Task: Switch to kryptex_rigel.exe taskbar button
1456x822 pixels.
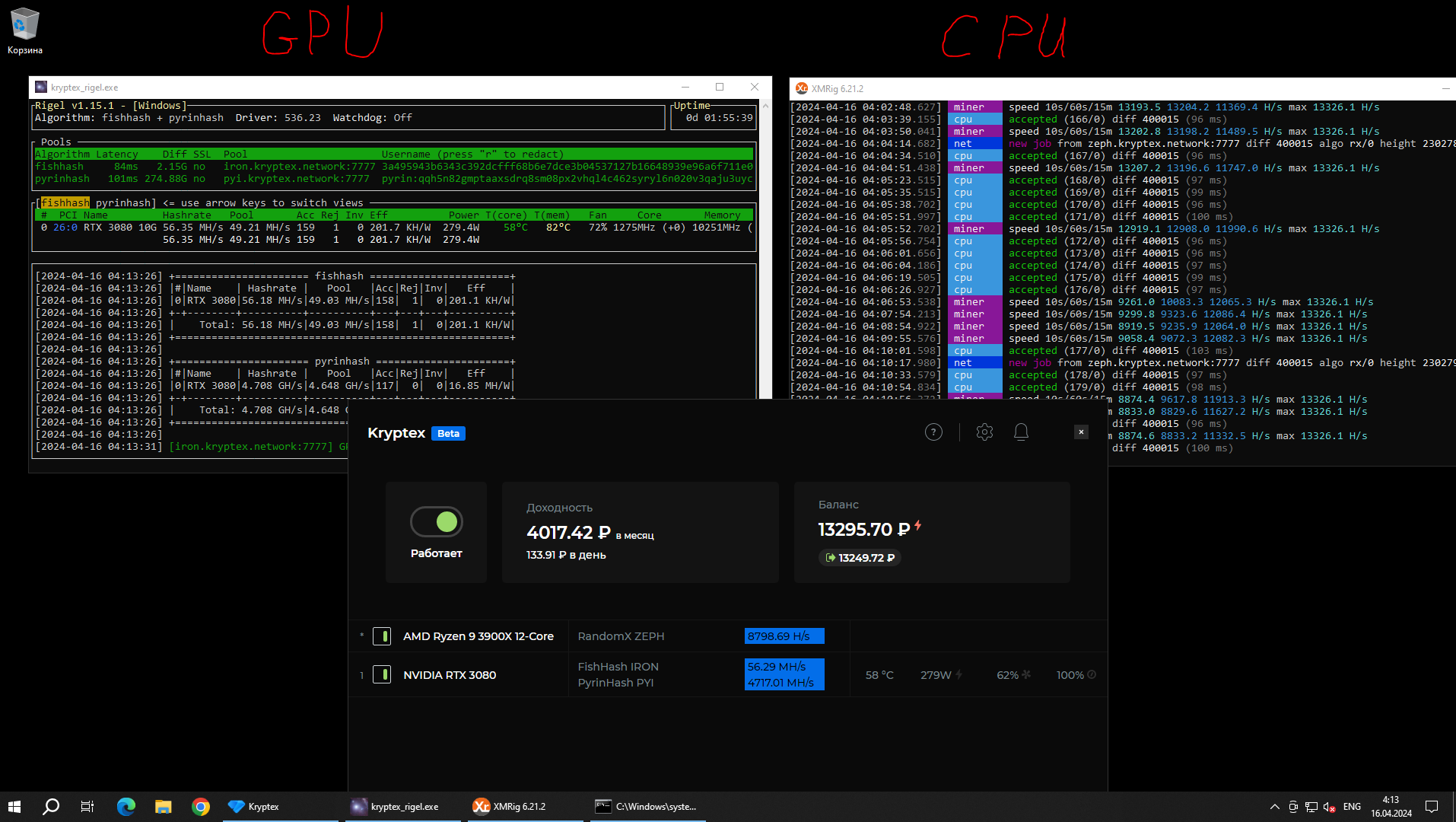Action: click(x=403, y=807)
